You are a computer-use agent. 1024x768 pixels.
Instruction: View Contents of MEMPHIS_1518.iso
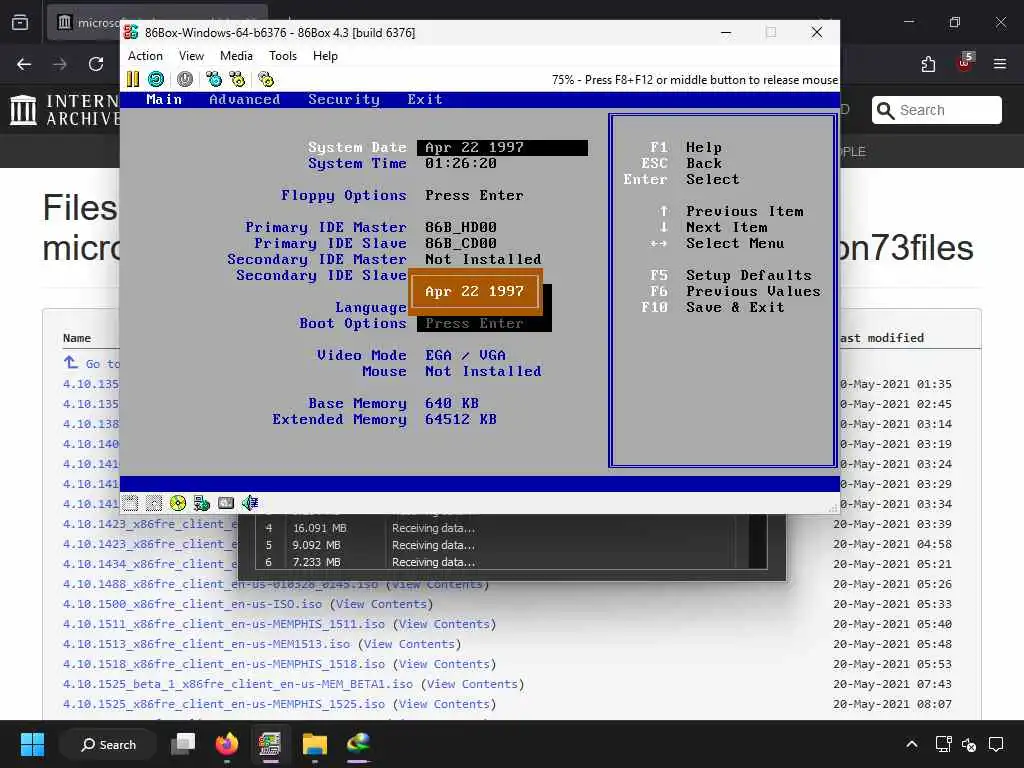click(444, 664)
